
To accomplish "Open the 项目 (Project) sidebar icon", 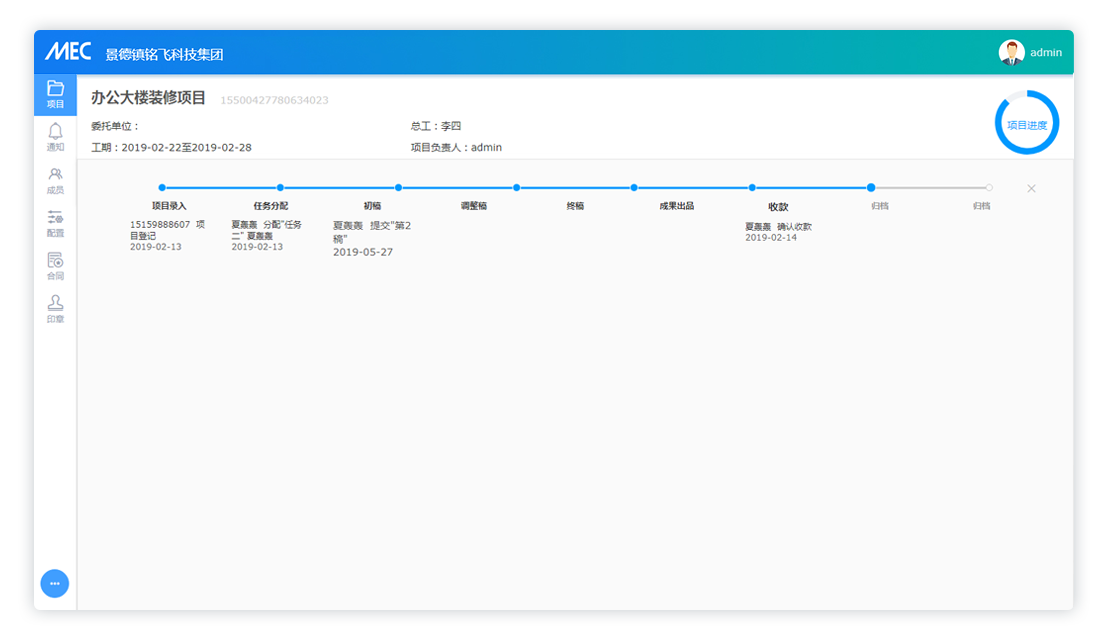I will pyautogui.click(x=55, y=94).
